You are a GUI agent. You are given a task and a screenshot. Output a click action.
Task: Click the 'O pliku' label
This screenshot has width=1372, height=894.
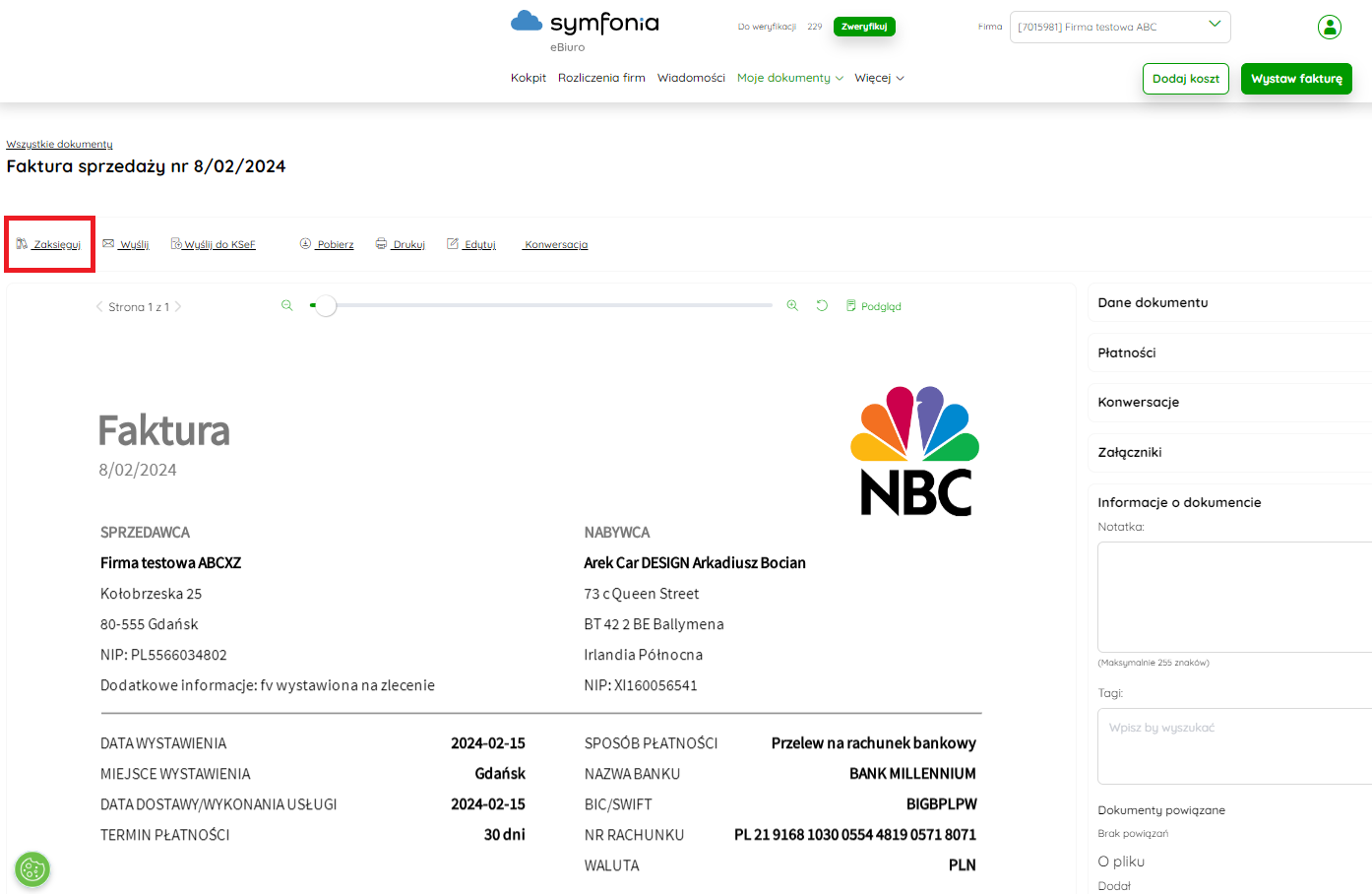tap(1121, 862)
